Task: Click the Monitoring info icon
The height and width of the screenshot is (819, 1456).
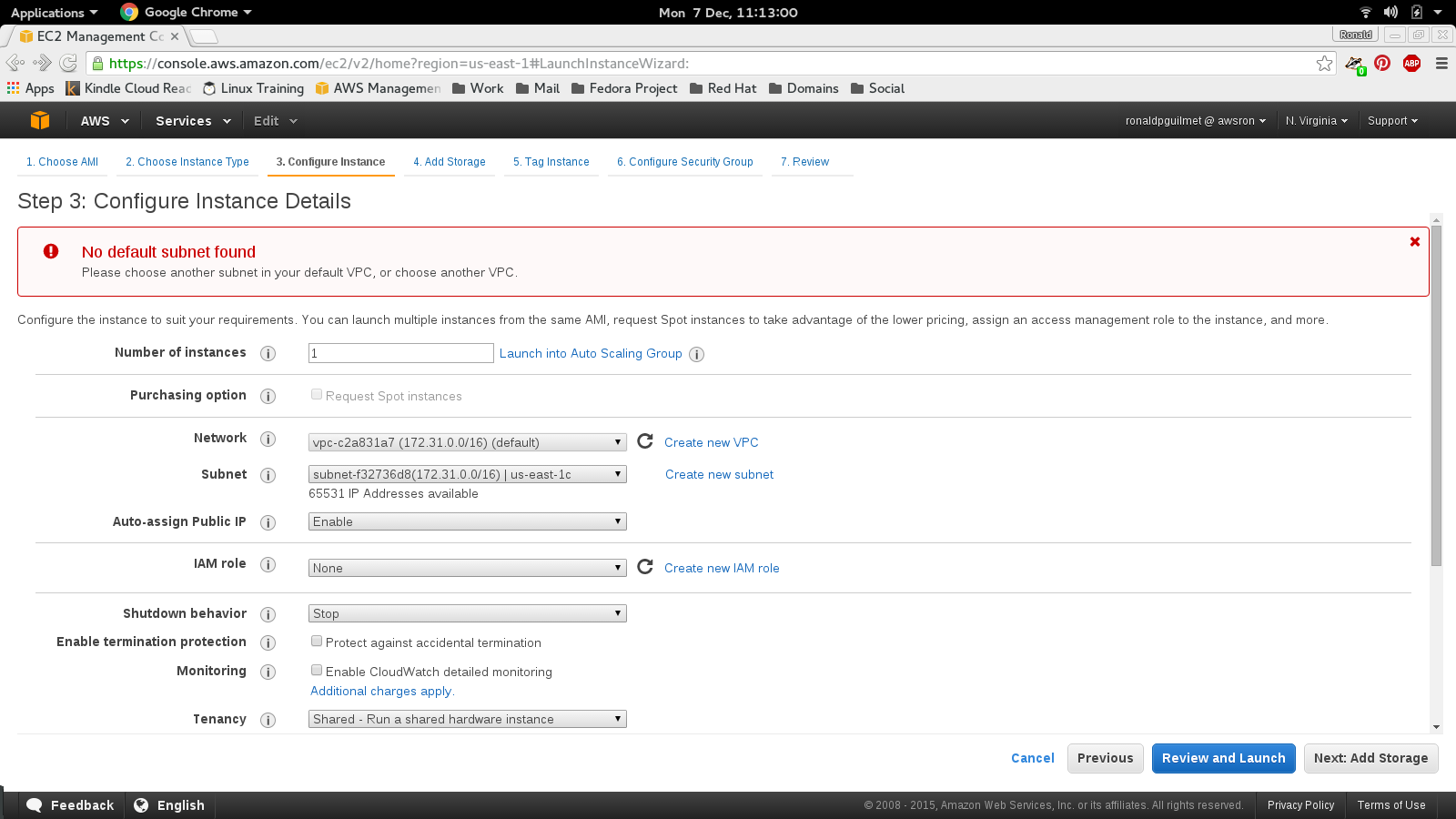Action: 268,672
